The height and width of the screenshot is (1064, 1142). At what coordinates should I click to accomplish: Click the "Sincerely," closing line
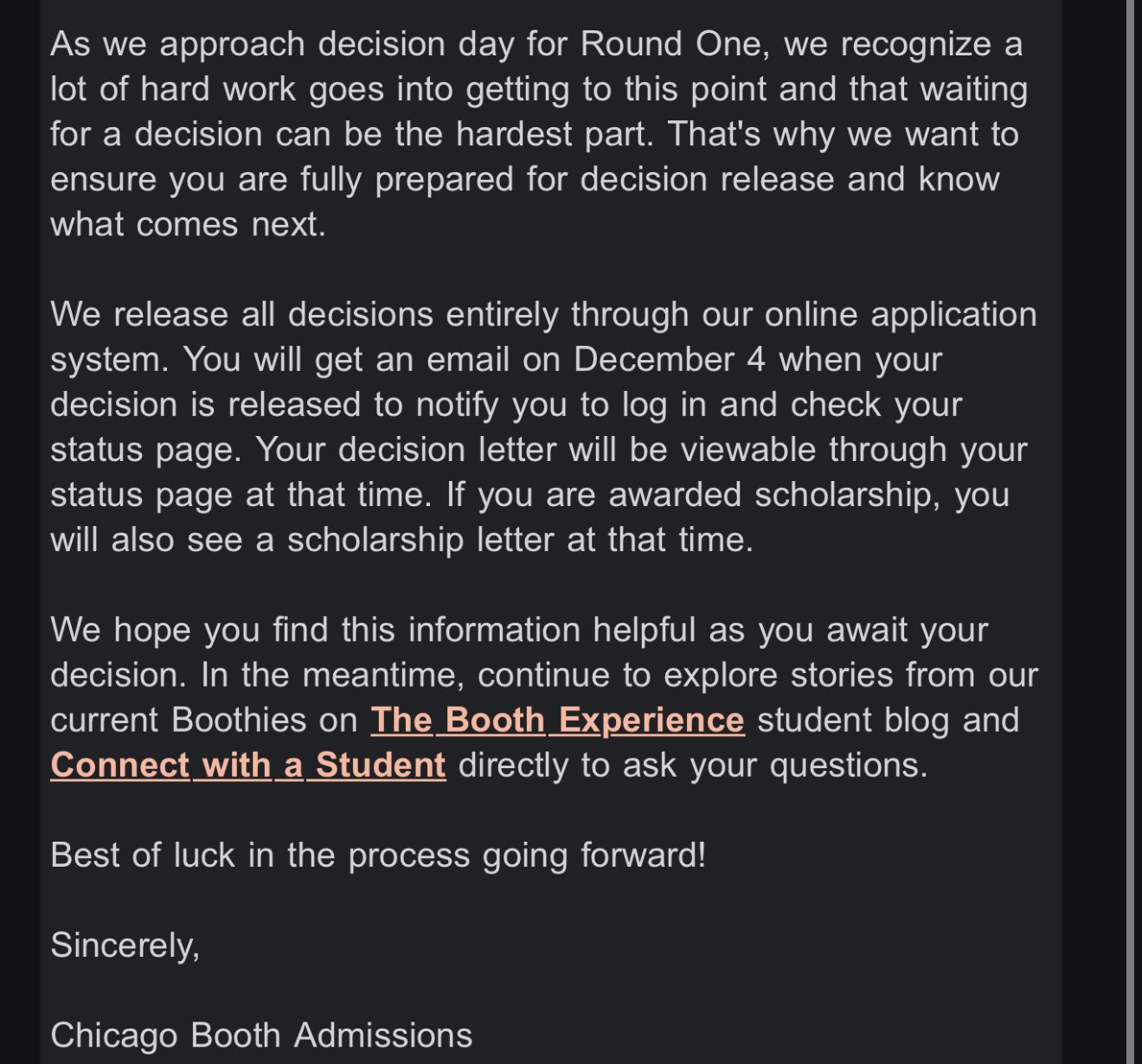click(125, 945)
